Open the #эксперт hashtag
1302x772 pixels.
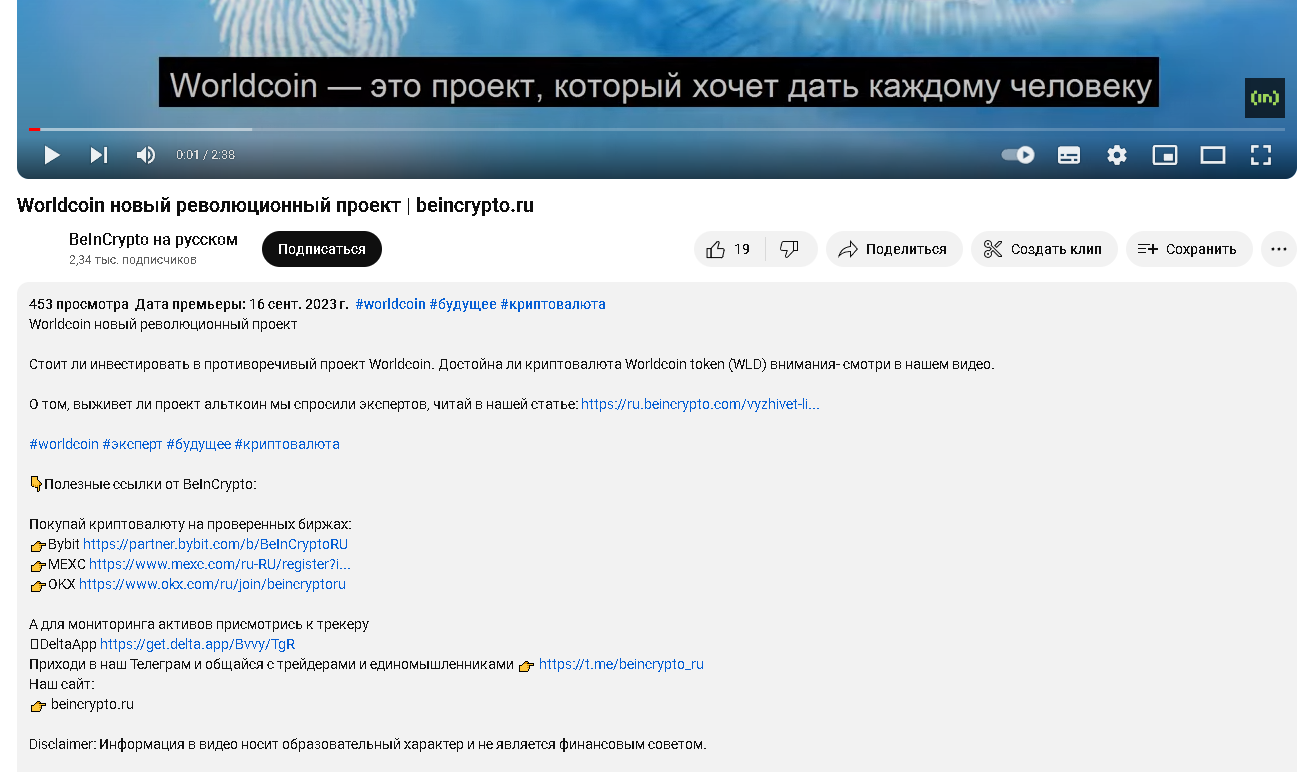pyautogui.click(x=132, y=444)
